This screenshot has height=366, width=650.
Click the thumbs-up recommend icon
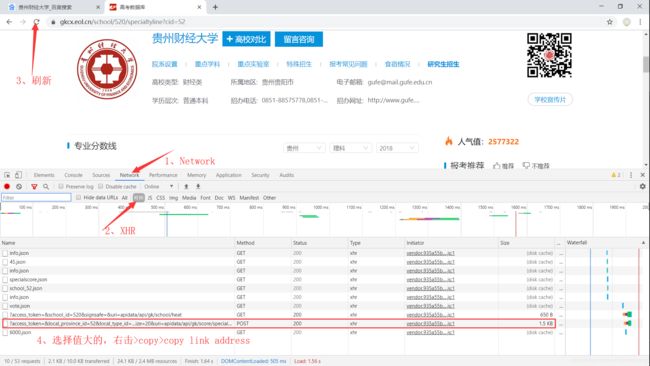coord(497,165)
